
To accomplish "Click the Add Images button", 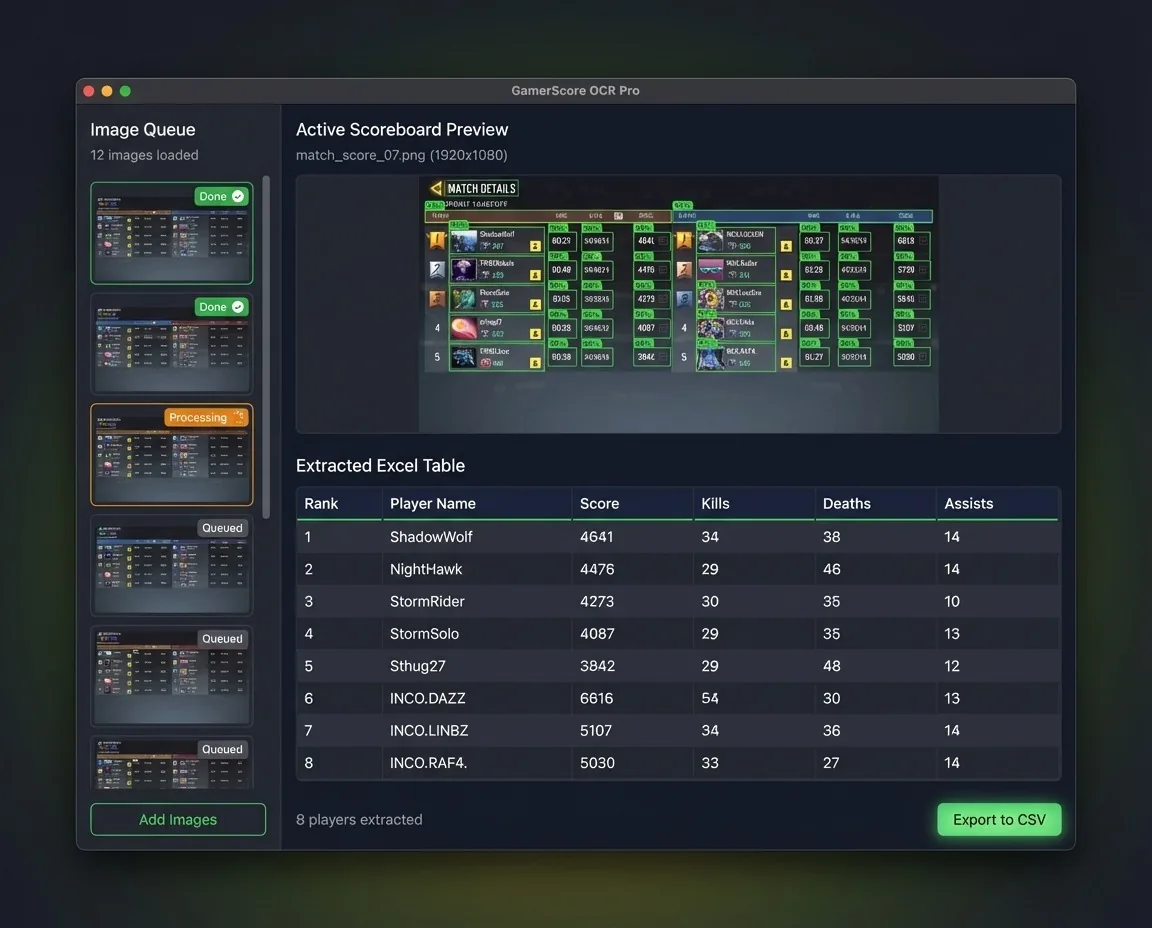I will pos(178,819).
